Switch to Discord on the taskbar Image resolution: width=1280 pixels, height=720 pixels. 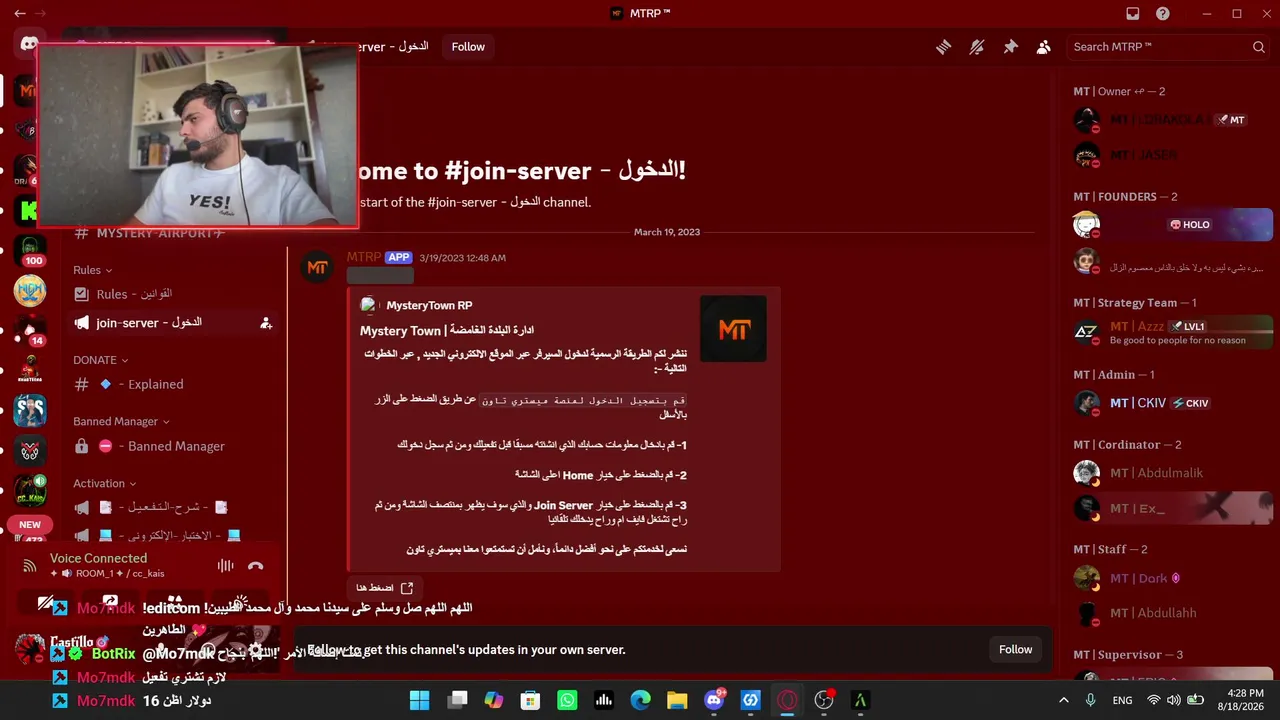click(x=715, y=700)
